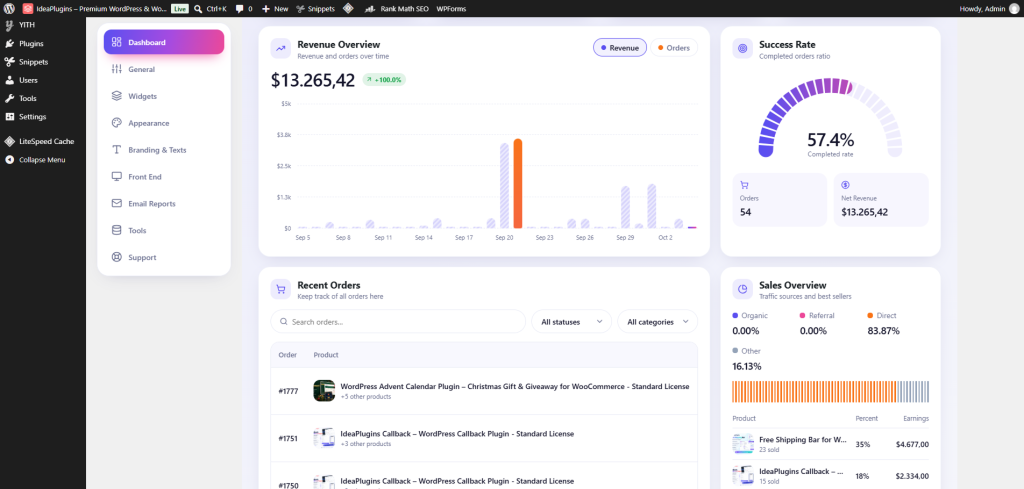Click the Appearance palette icon
This screenshot has width=1024, height=489.
pos(117,123)
